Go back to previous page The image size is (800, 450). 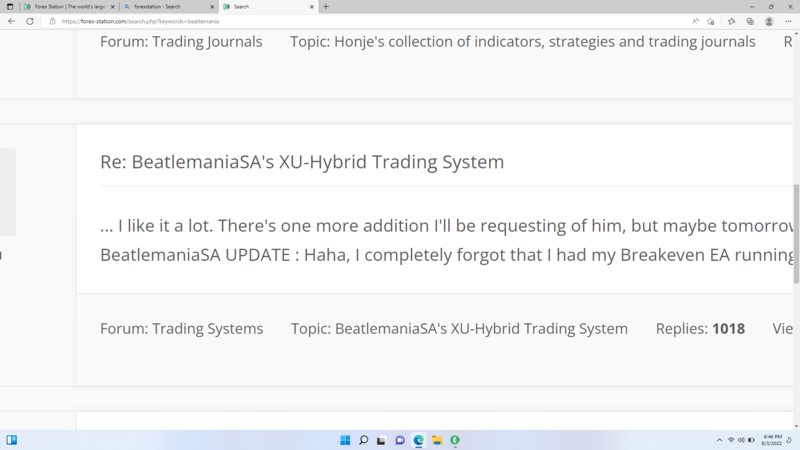[x=11, y=21]
